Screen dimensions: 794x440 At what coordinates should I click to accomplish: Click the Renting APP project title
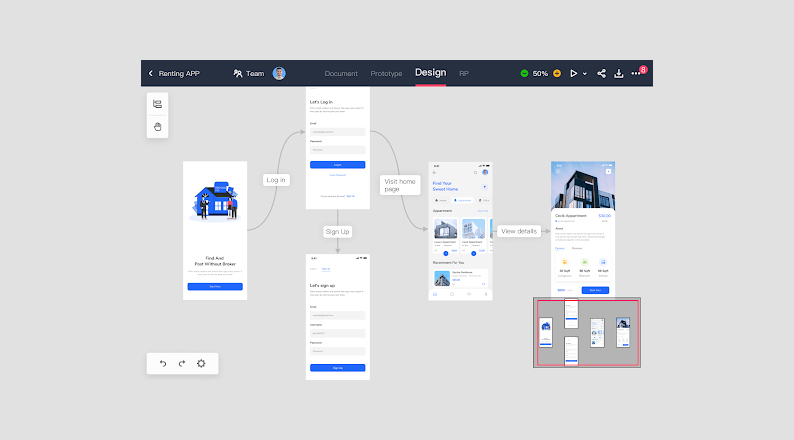click(179, 73)
